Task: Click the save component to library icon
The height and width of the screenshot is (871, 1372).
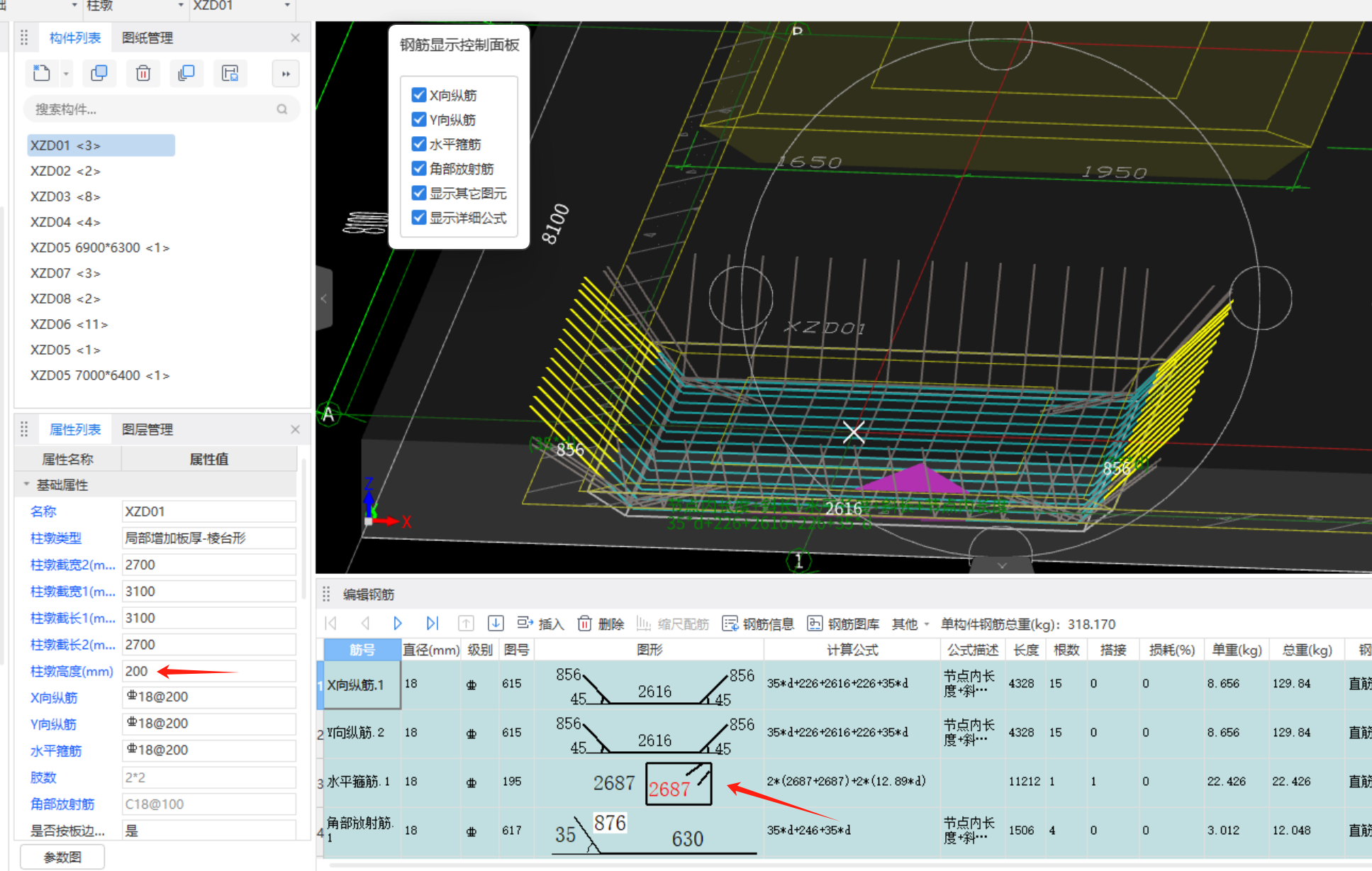Action: coord(230,73)
